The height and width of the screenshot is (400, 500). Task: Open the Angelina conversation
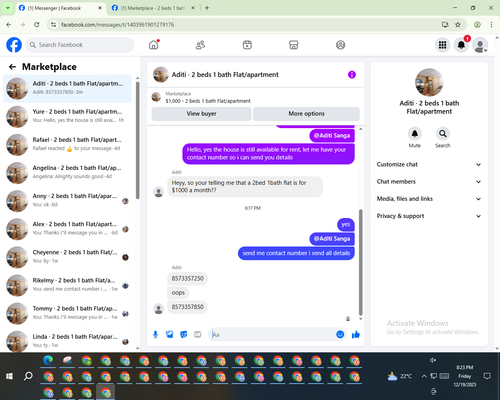[x=67, y=173]
